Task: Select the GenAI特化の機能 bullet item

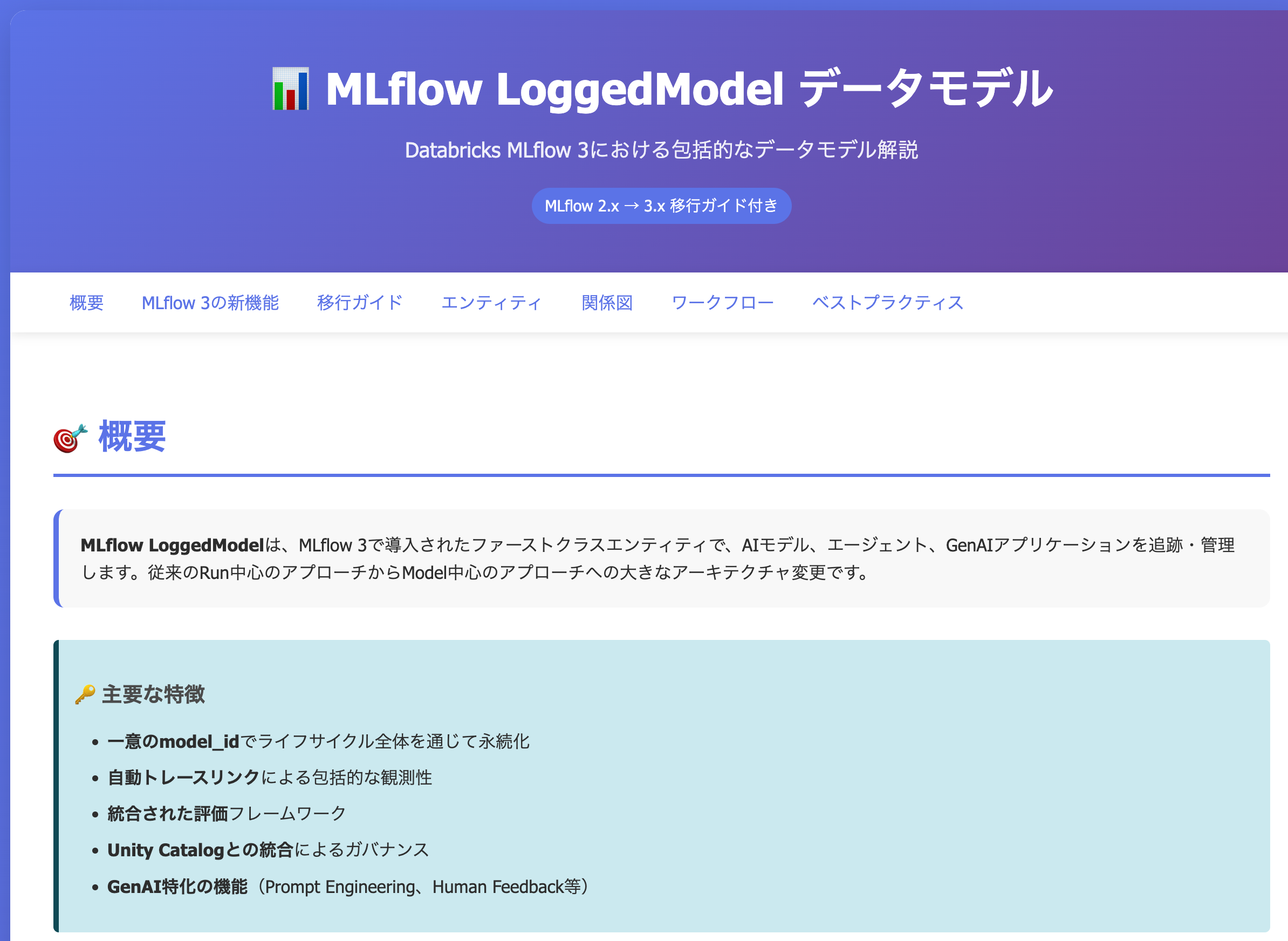Action: (348, 887)
